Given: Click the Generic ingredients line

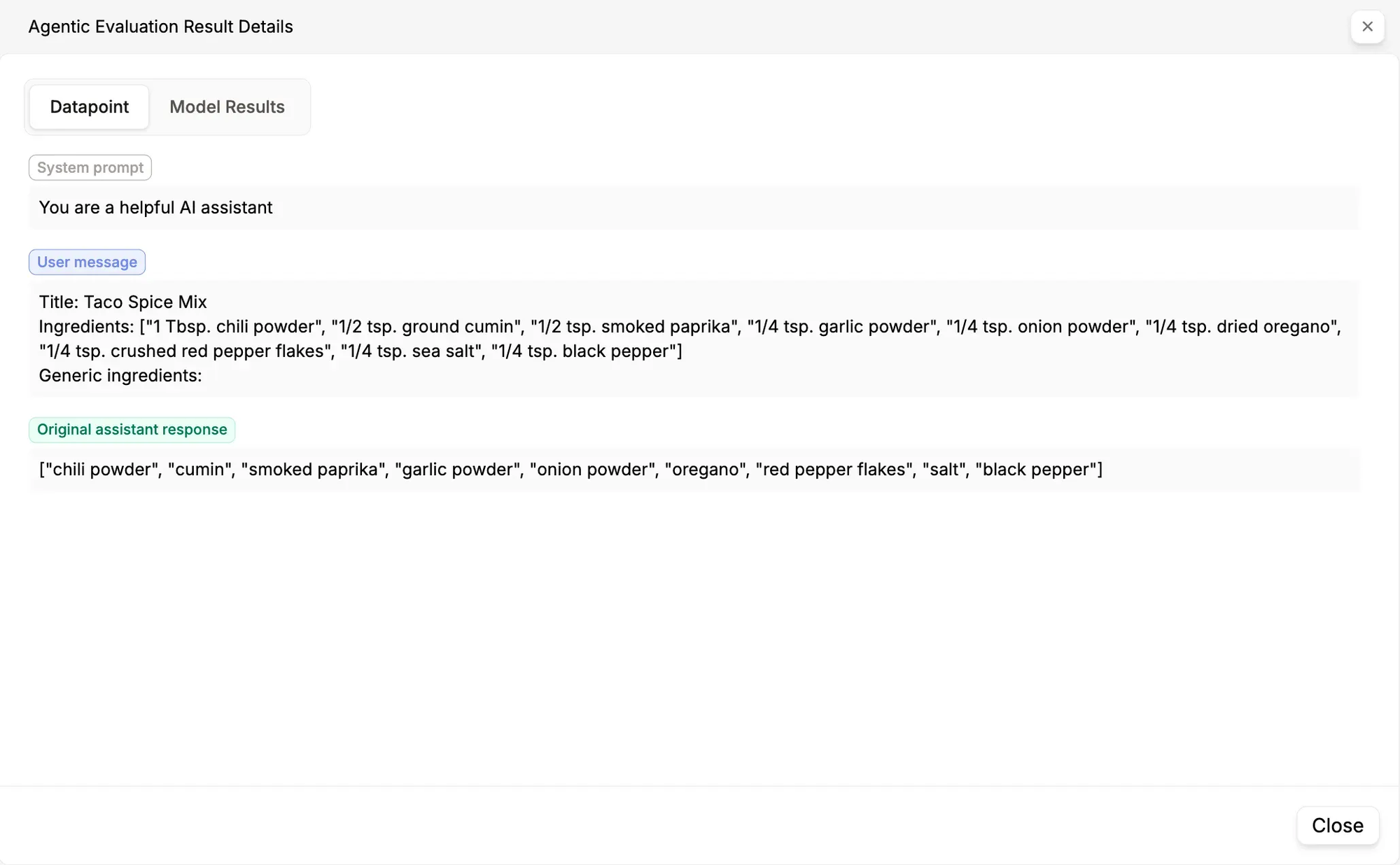Looking at the screenshot, I should click(120, 376).
